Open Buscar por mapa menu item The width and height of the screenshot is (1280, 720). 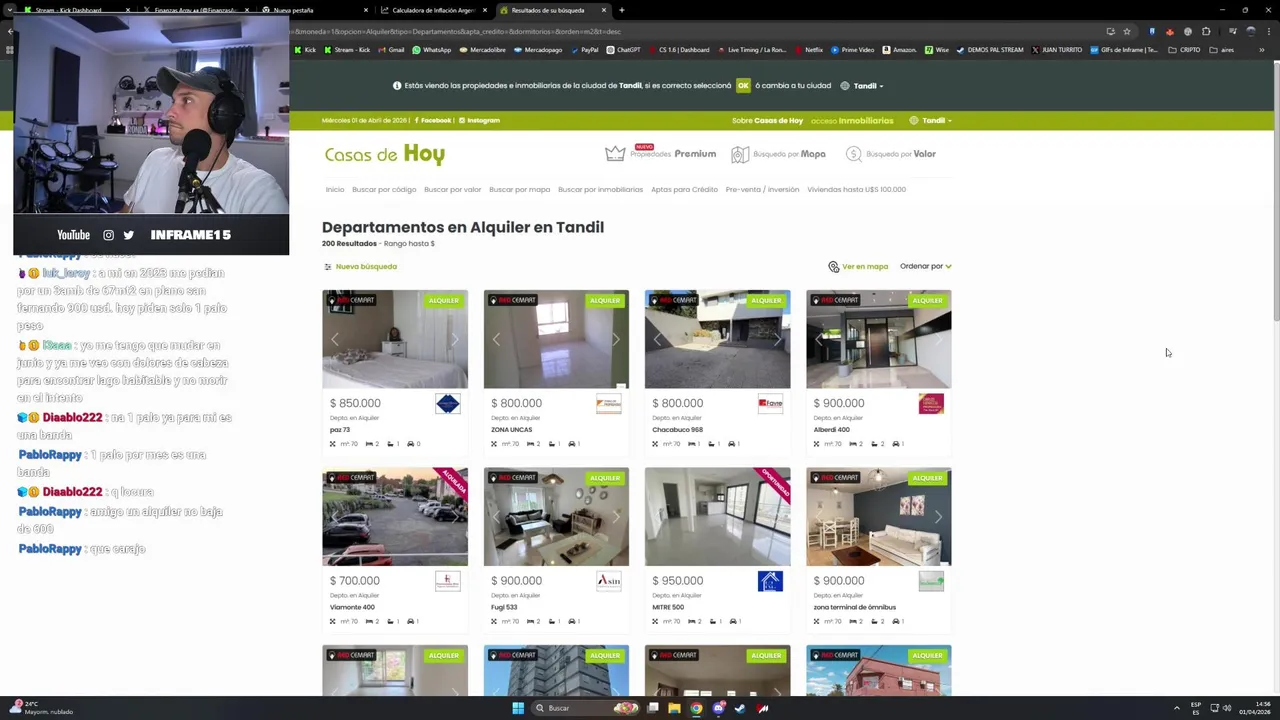point(519,190)
